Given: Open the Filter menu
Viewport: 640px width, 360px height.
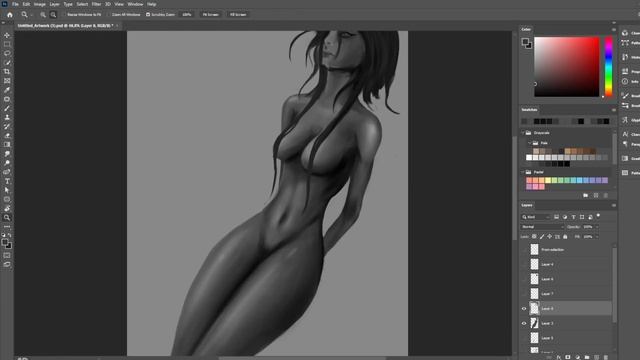Looking at the screenshot, I should tap(96, 4).
